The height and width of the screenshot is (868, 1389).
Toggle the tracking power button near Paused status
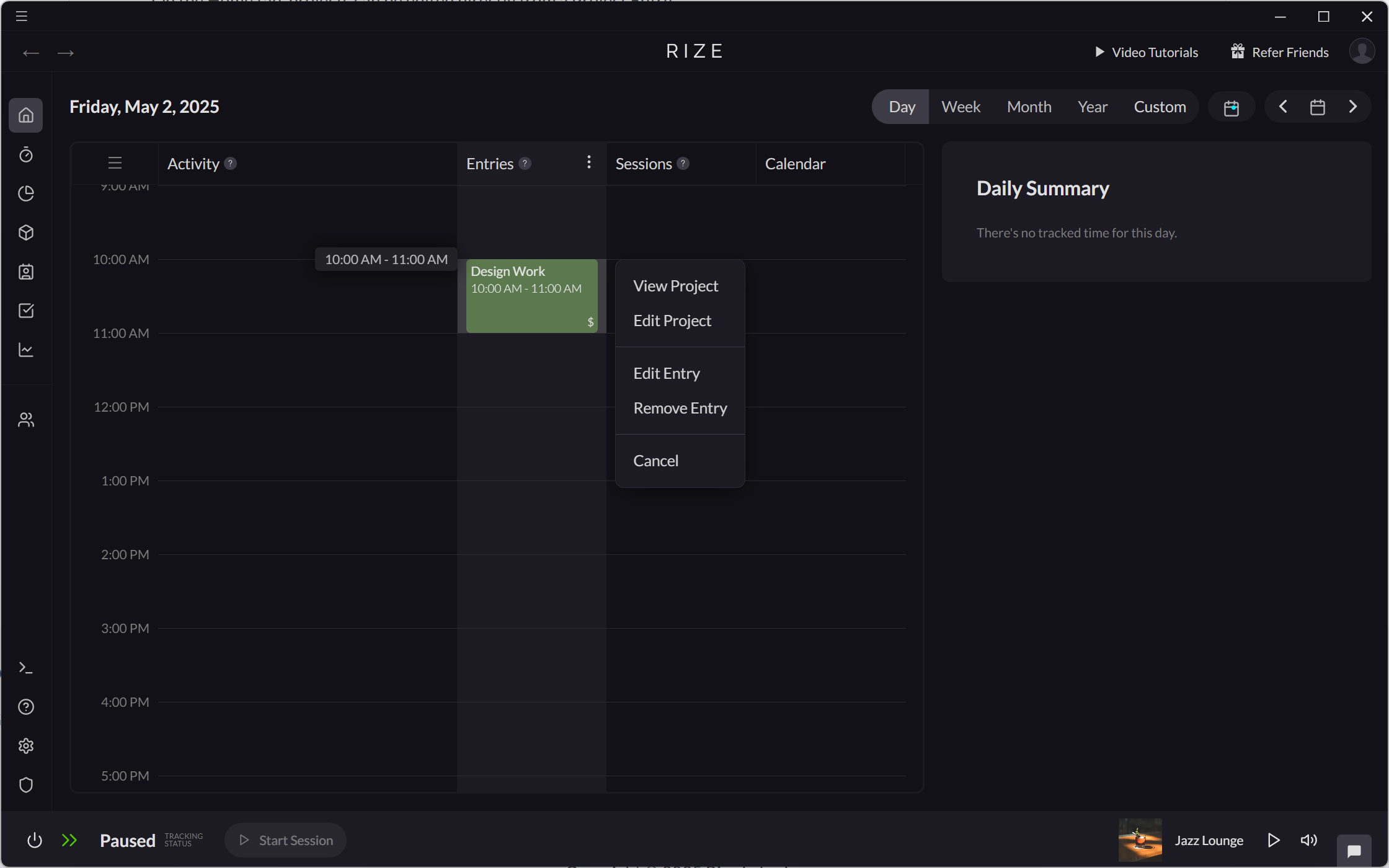point(35,840)
